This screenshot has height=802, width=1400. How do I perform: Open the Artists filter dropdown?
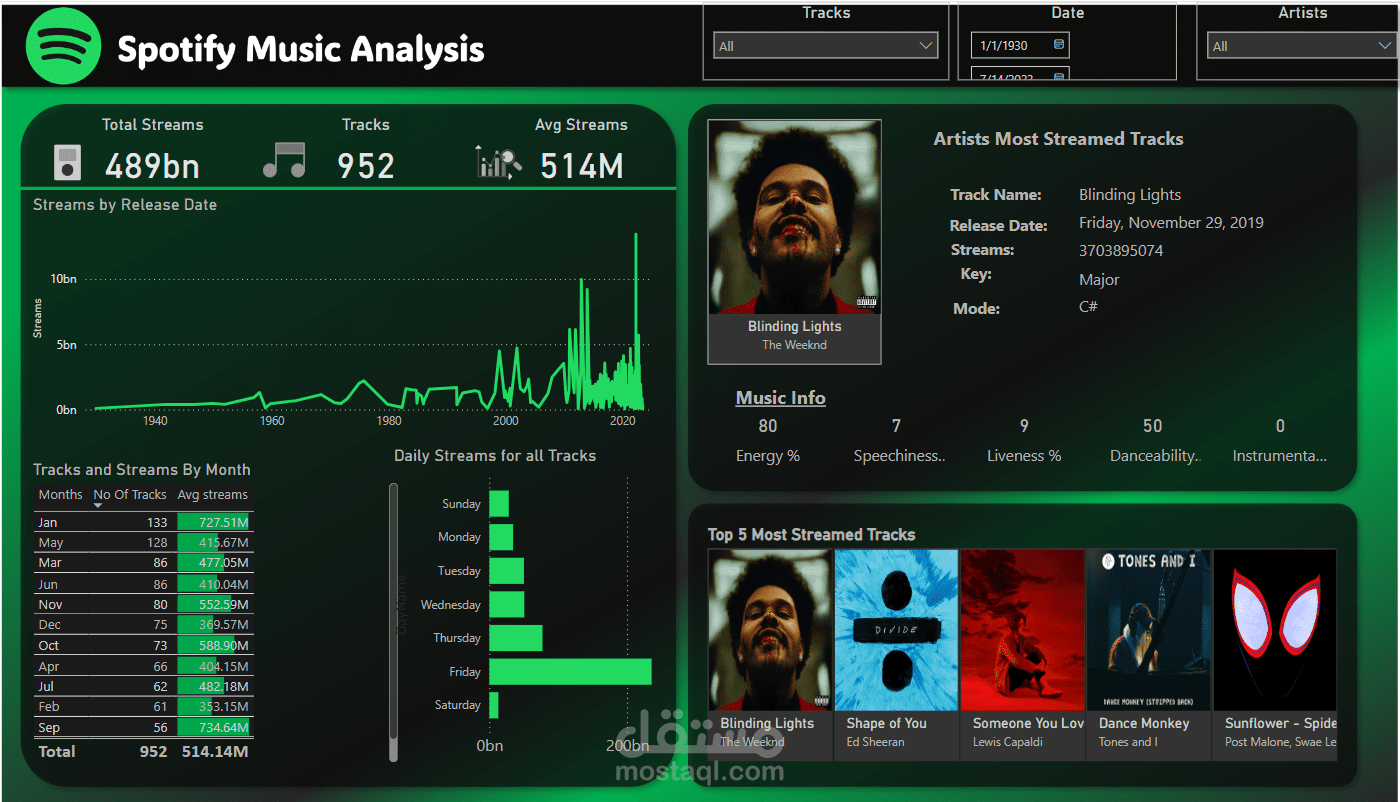pyautogui.click(x=1302, y=46)
